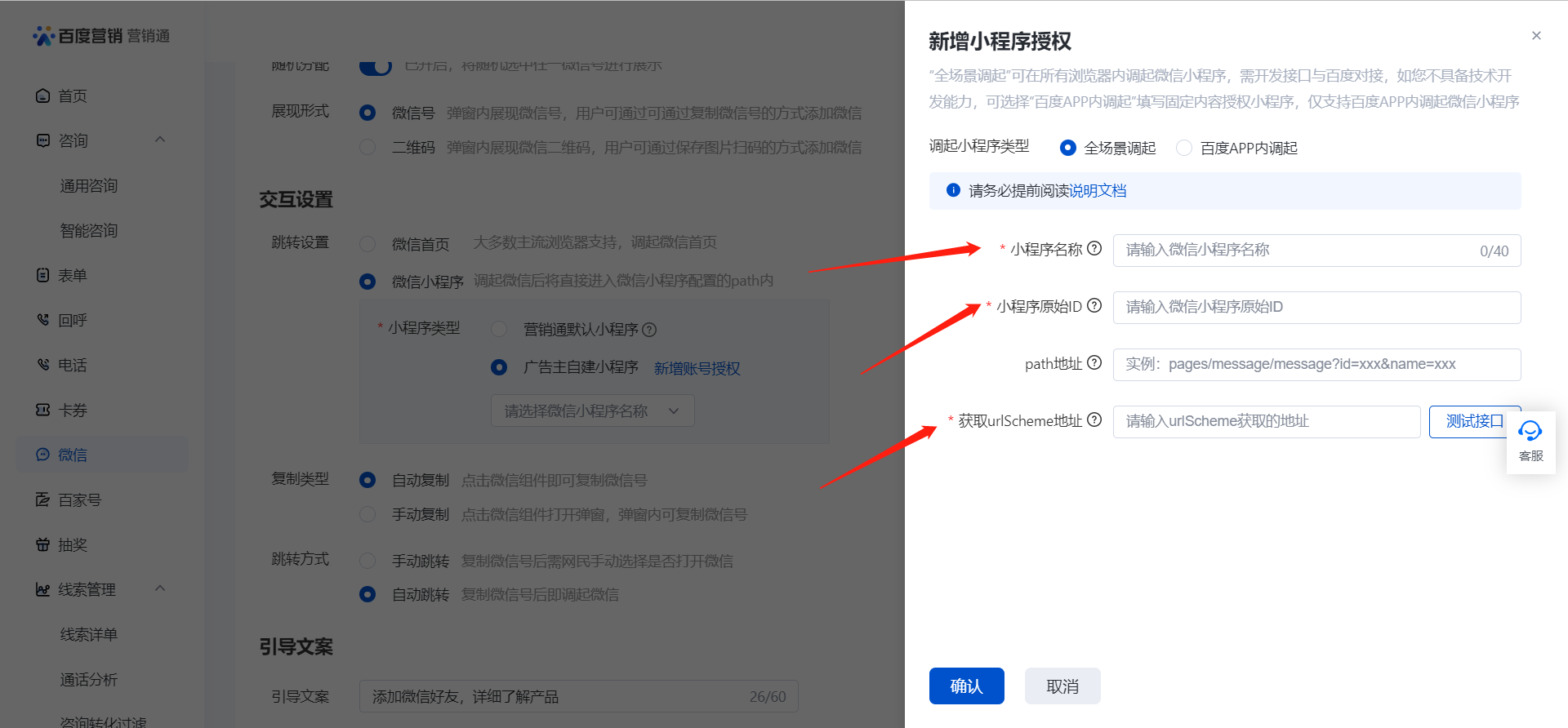Image resolution: width=1568 pixels, height=728 pixels.
Task: Open 首页 via its home icon
Action: [x=43, y=96]
